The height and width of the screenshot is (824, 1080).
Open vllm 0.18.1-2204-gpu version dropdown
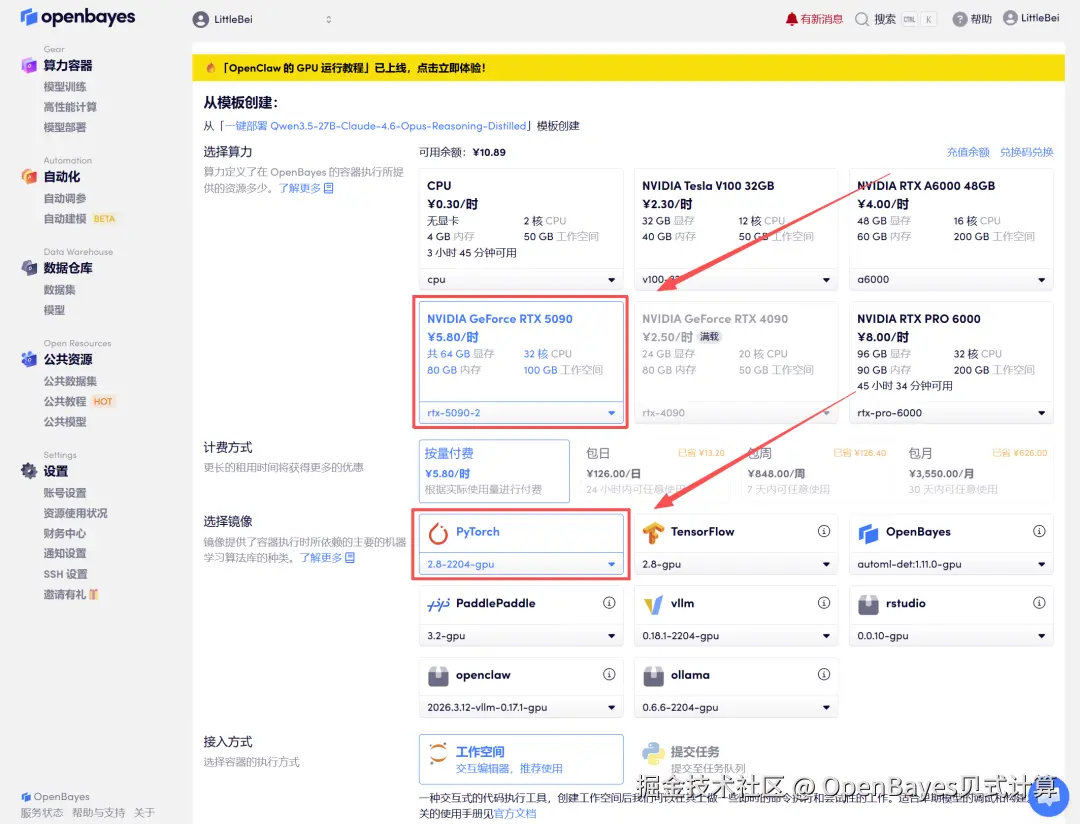[x=736, y=636]
